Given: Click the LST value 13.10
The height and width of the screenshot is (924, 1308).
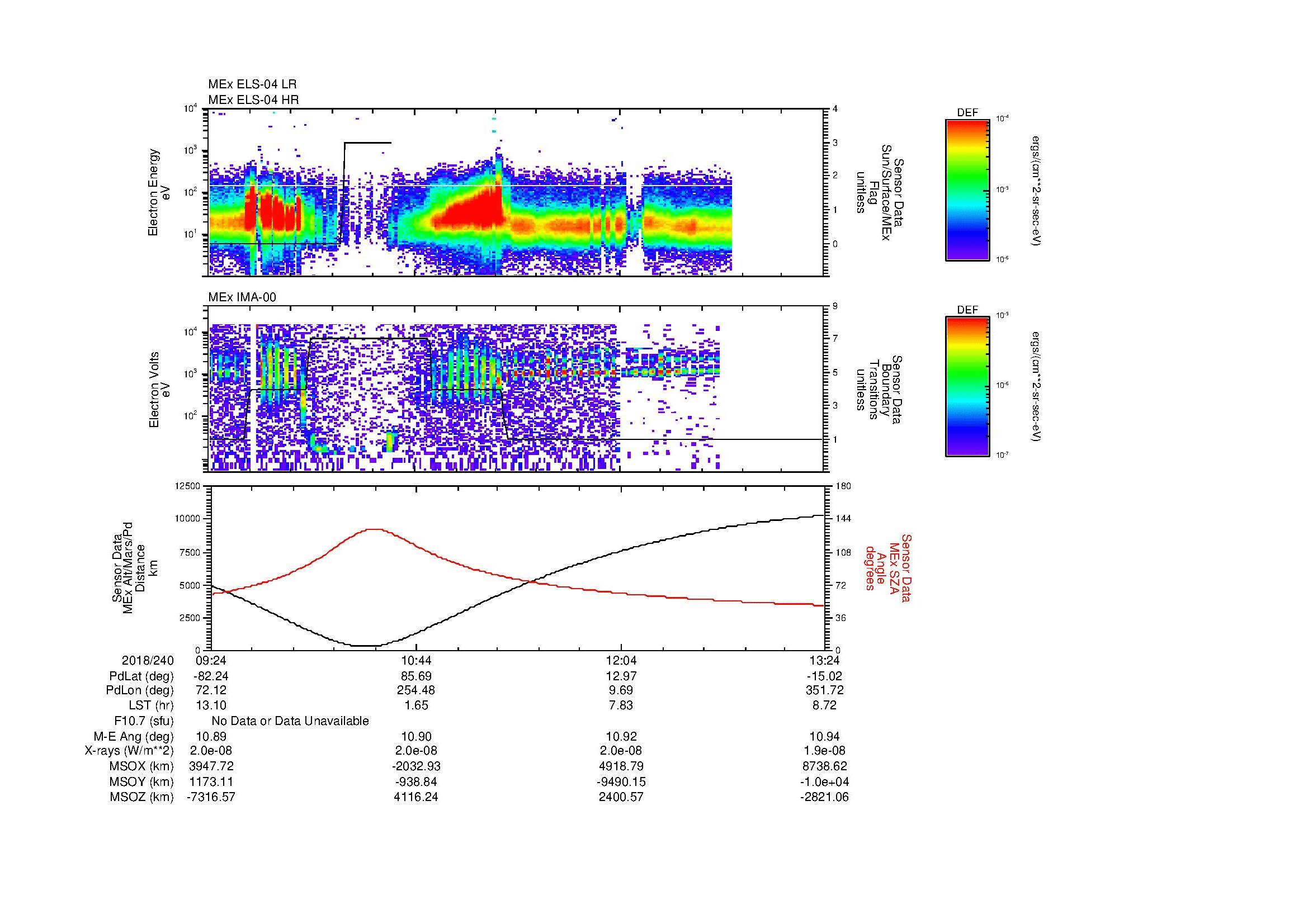Looking at the screenshot, I should [x=211, y=705].
